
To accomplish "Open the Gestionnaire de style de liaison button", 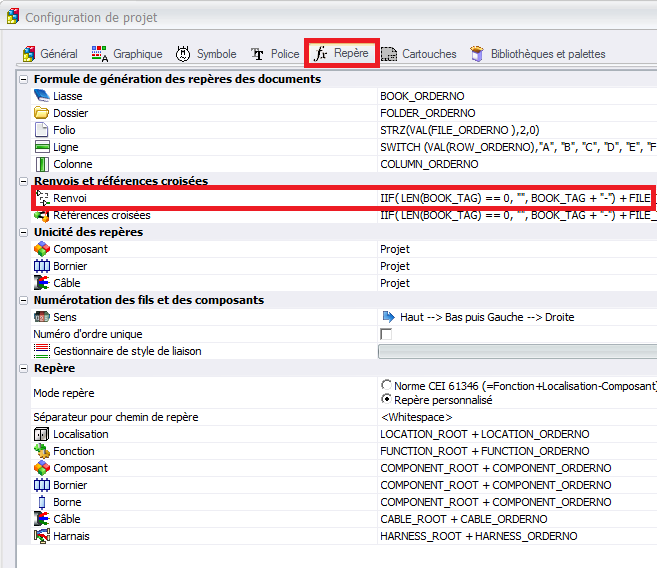I will point(517,351).
